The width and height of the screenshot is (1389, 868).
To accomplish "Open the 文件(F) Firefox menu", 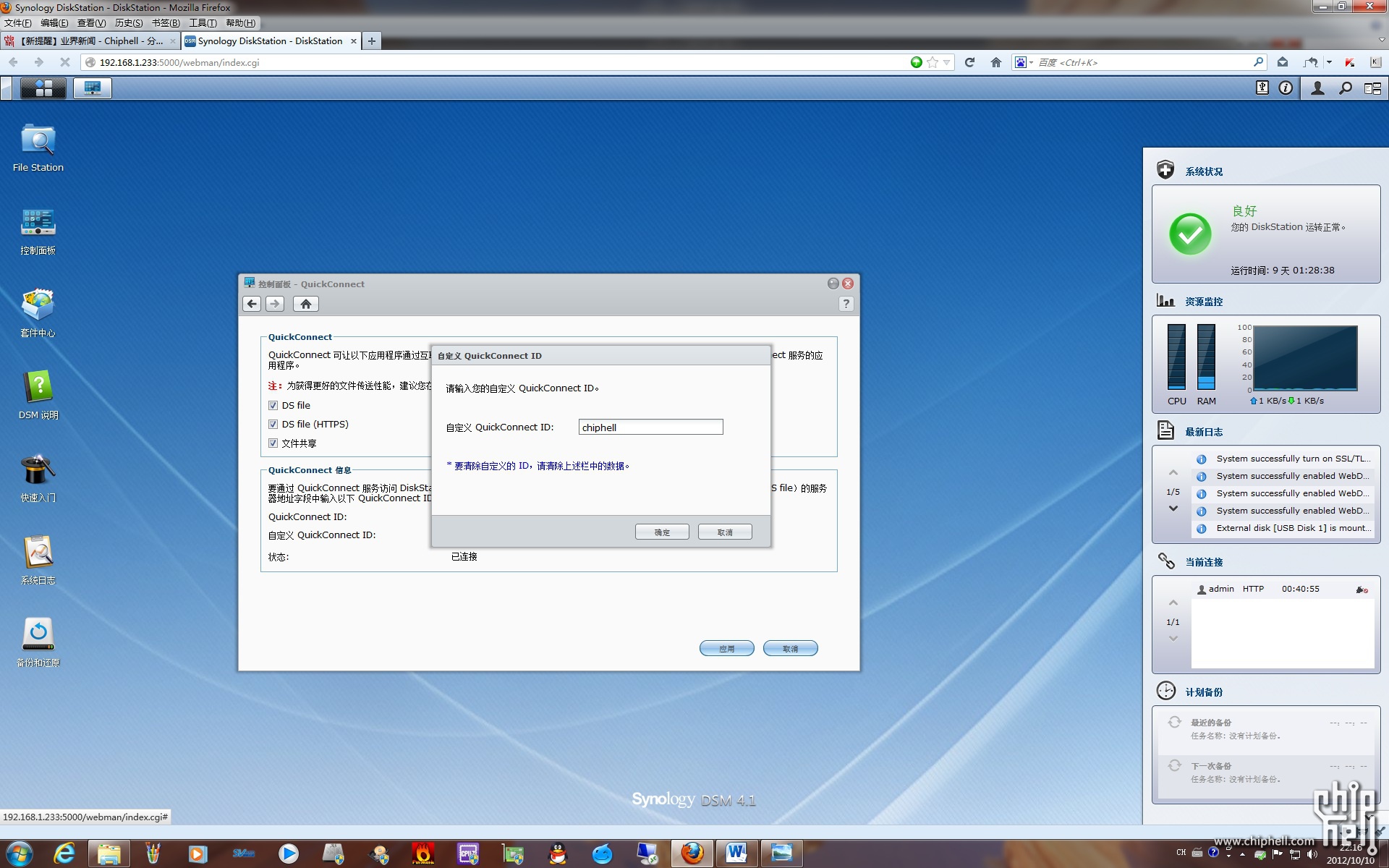I will [x=18, y=23].
